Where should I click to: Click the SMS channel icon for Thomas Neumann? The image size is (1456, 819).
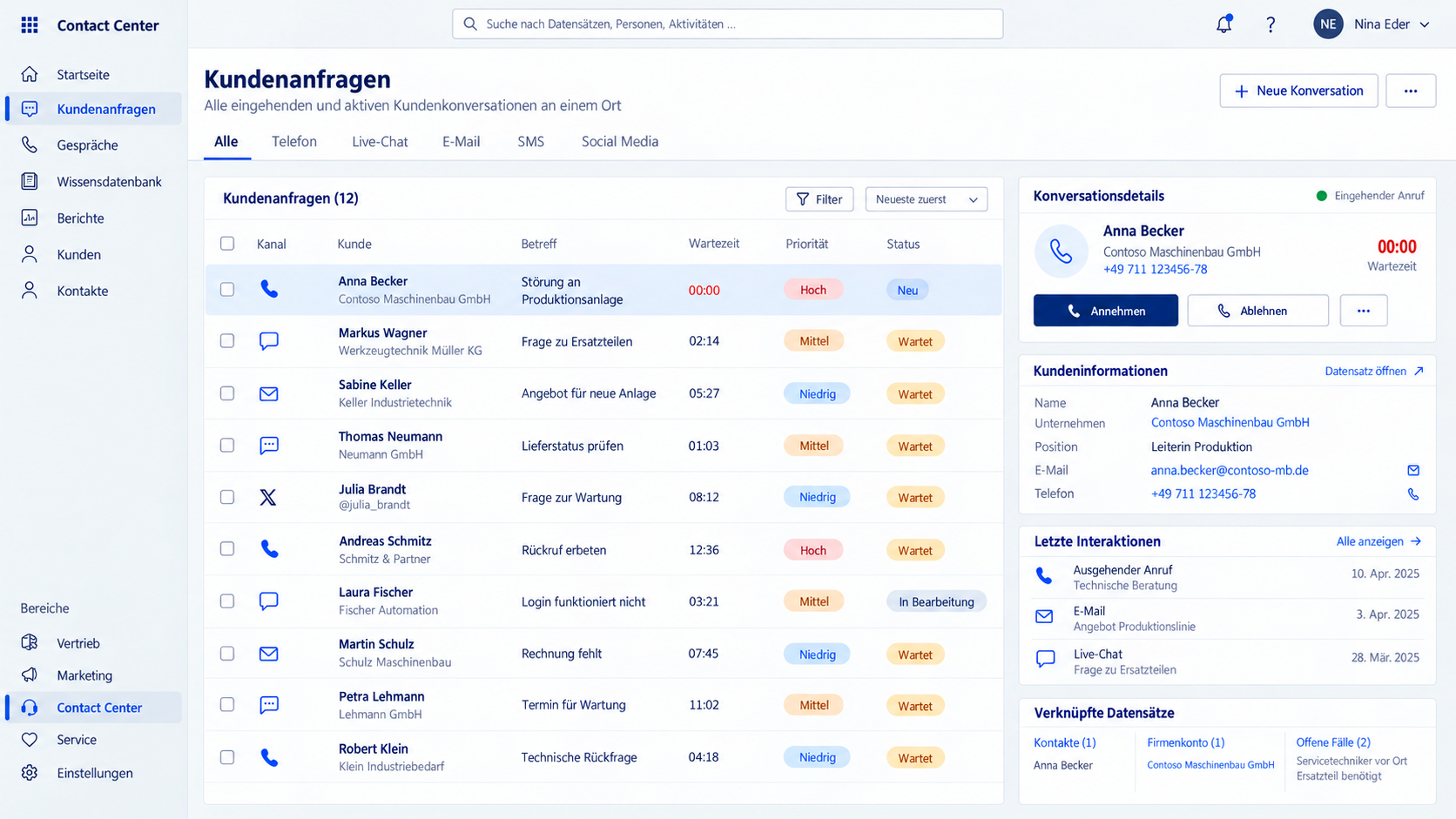click(269, 446)
